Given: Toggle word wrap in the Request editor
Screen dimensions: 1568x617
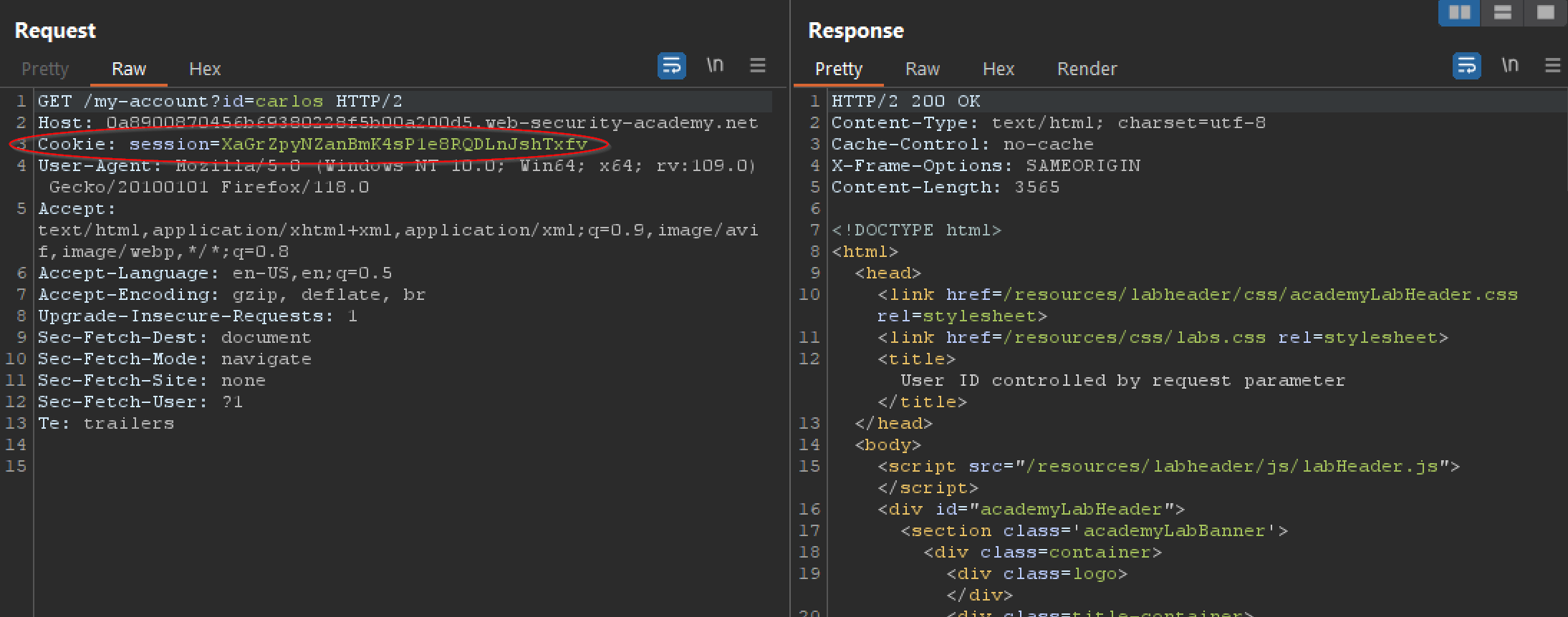Looking at the screenshot, I should 671,66.
